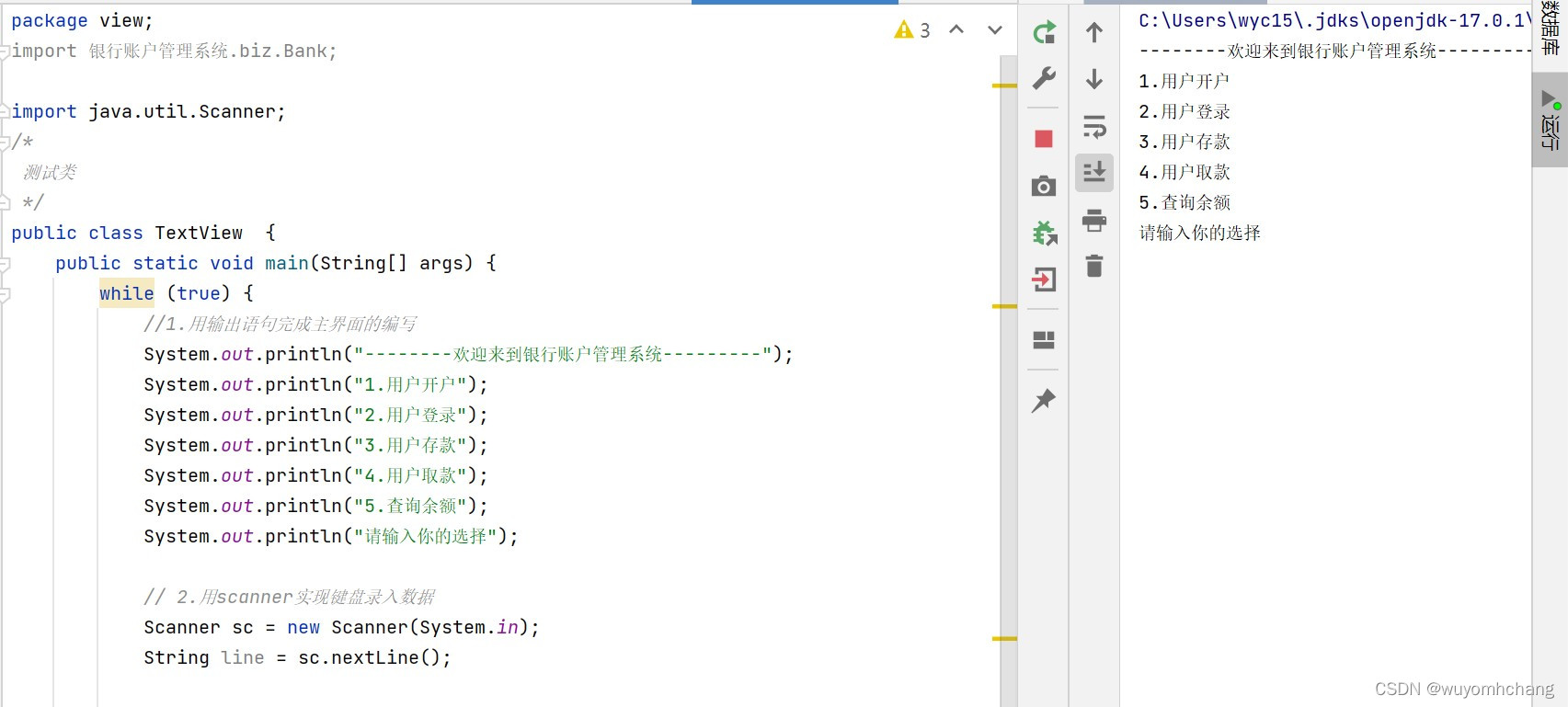Click the comment '测试类'
Viewport: 1568px width, 707px height.
(50, 172)
